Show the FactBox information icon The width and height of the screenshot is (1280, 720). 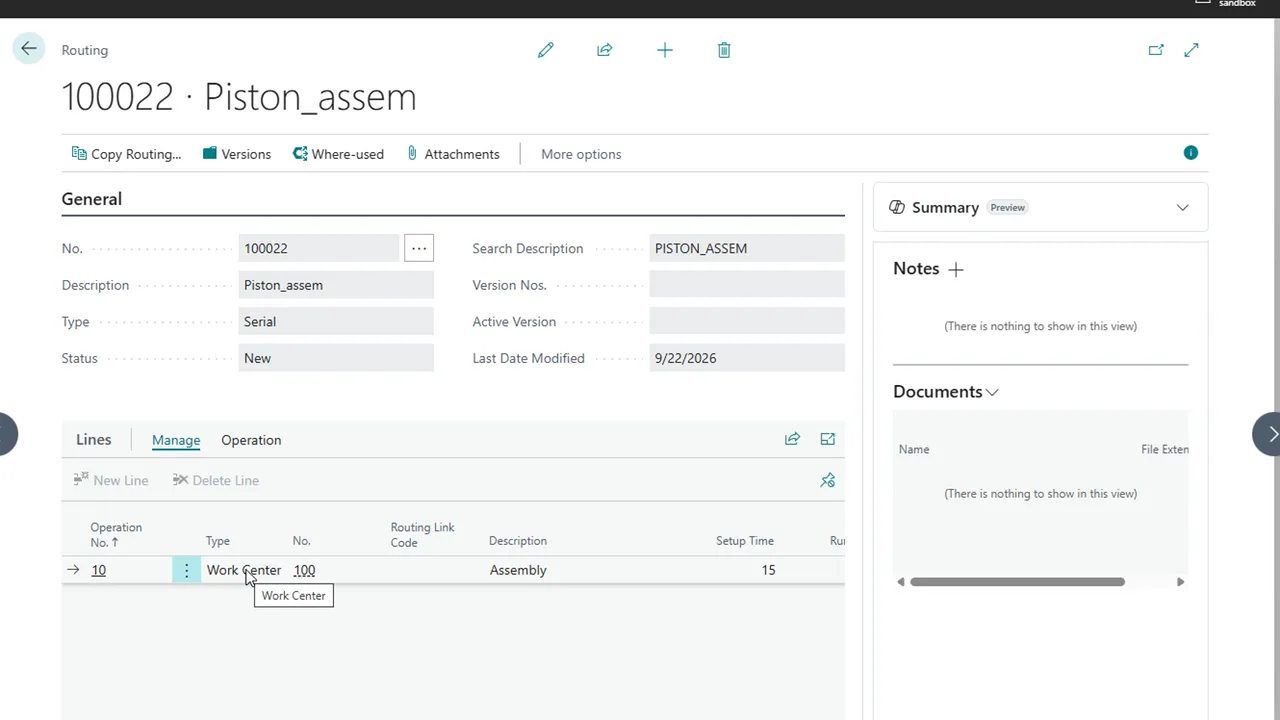1190,153
